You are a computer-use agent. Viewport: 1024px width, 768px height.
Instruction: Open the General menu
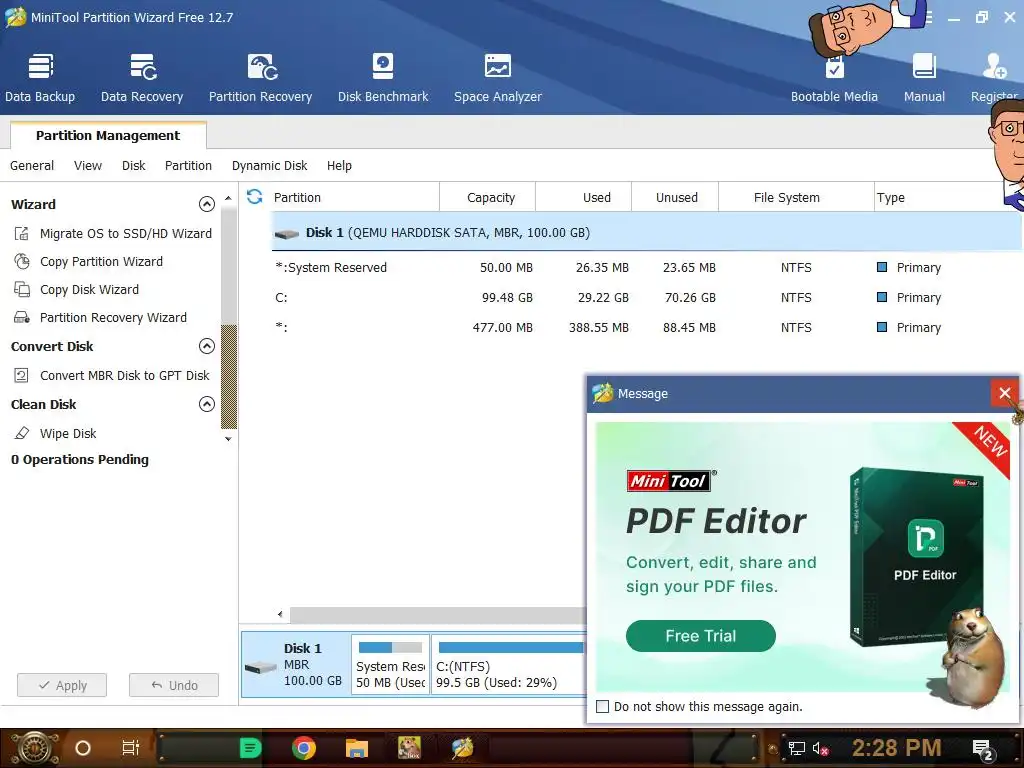(x=32, y=165)
